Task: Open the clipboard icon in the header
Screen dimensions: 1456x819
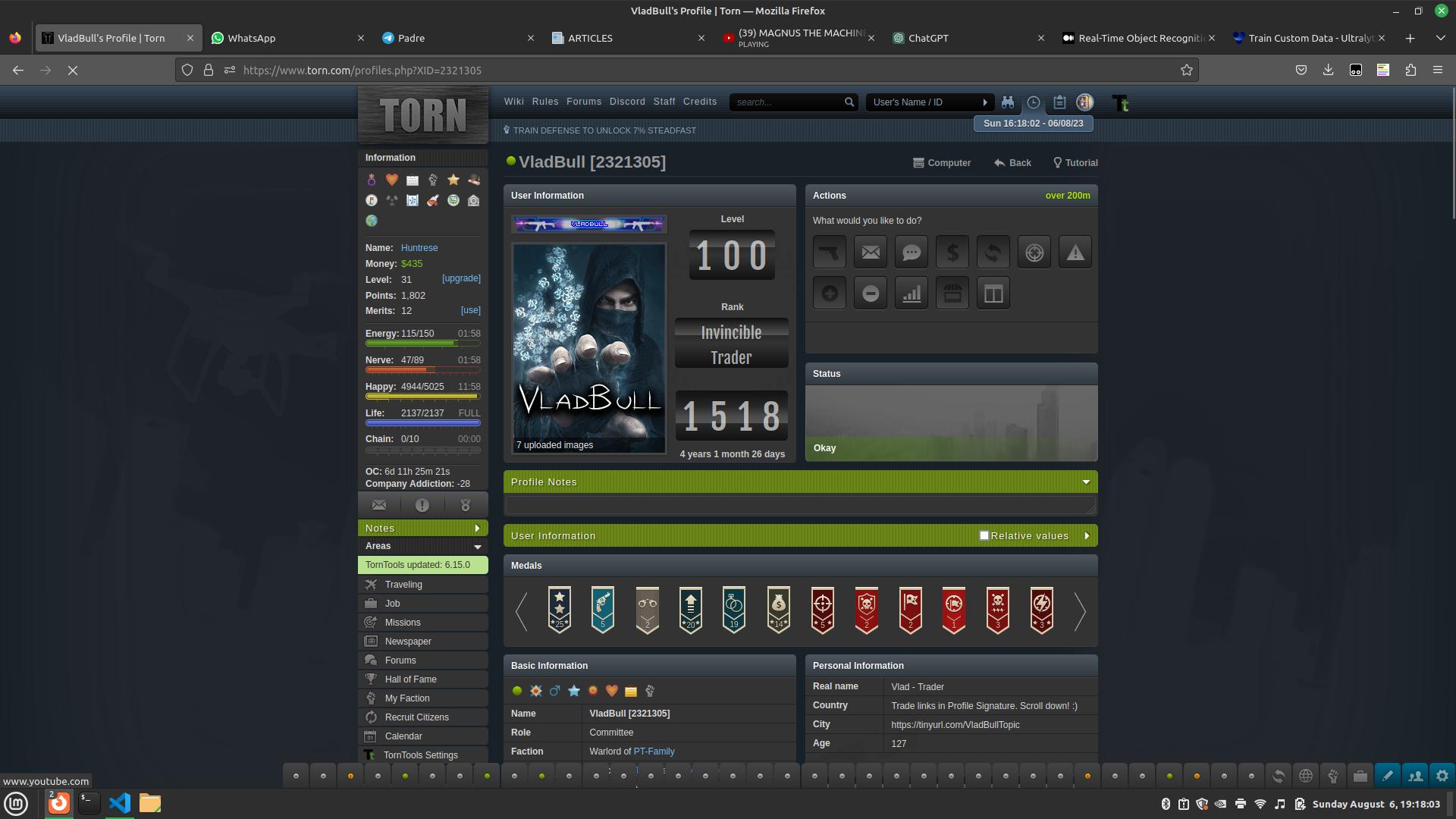Action: (1059, 102)
